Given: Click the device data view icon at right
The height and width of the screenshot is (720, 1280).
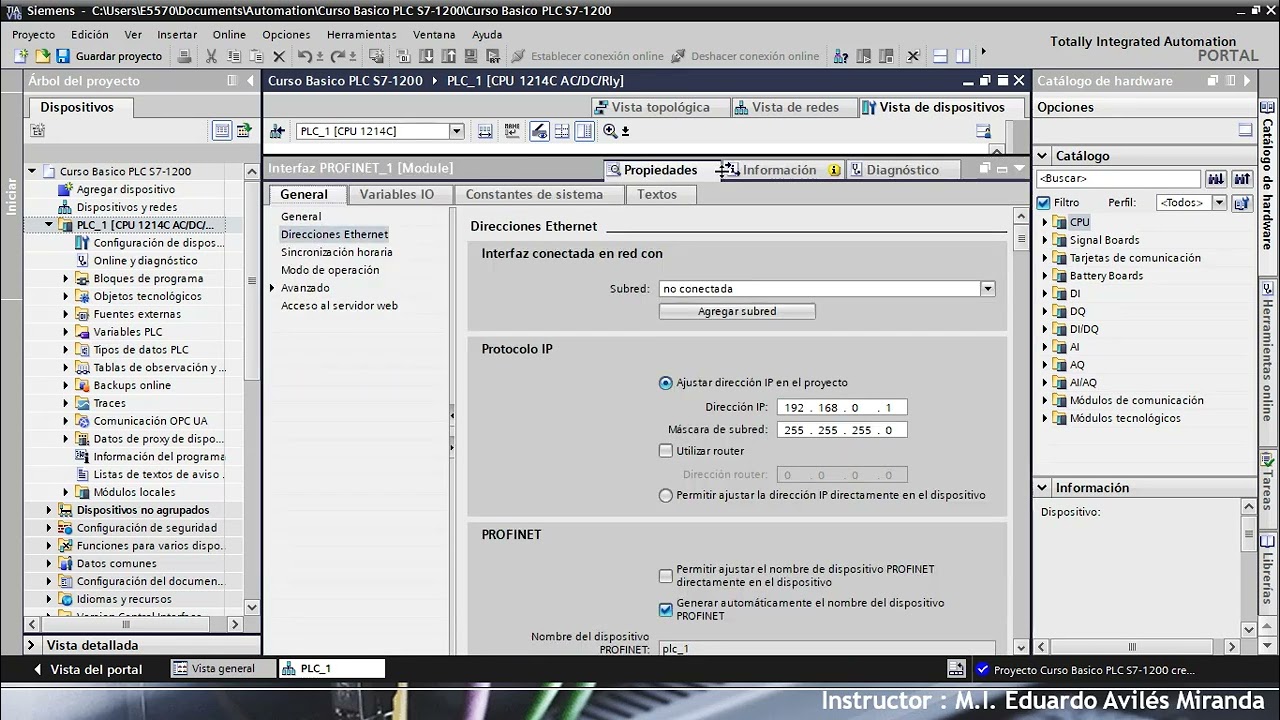Looking at the screenshot, I should click(x=983, y=131).
